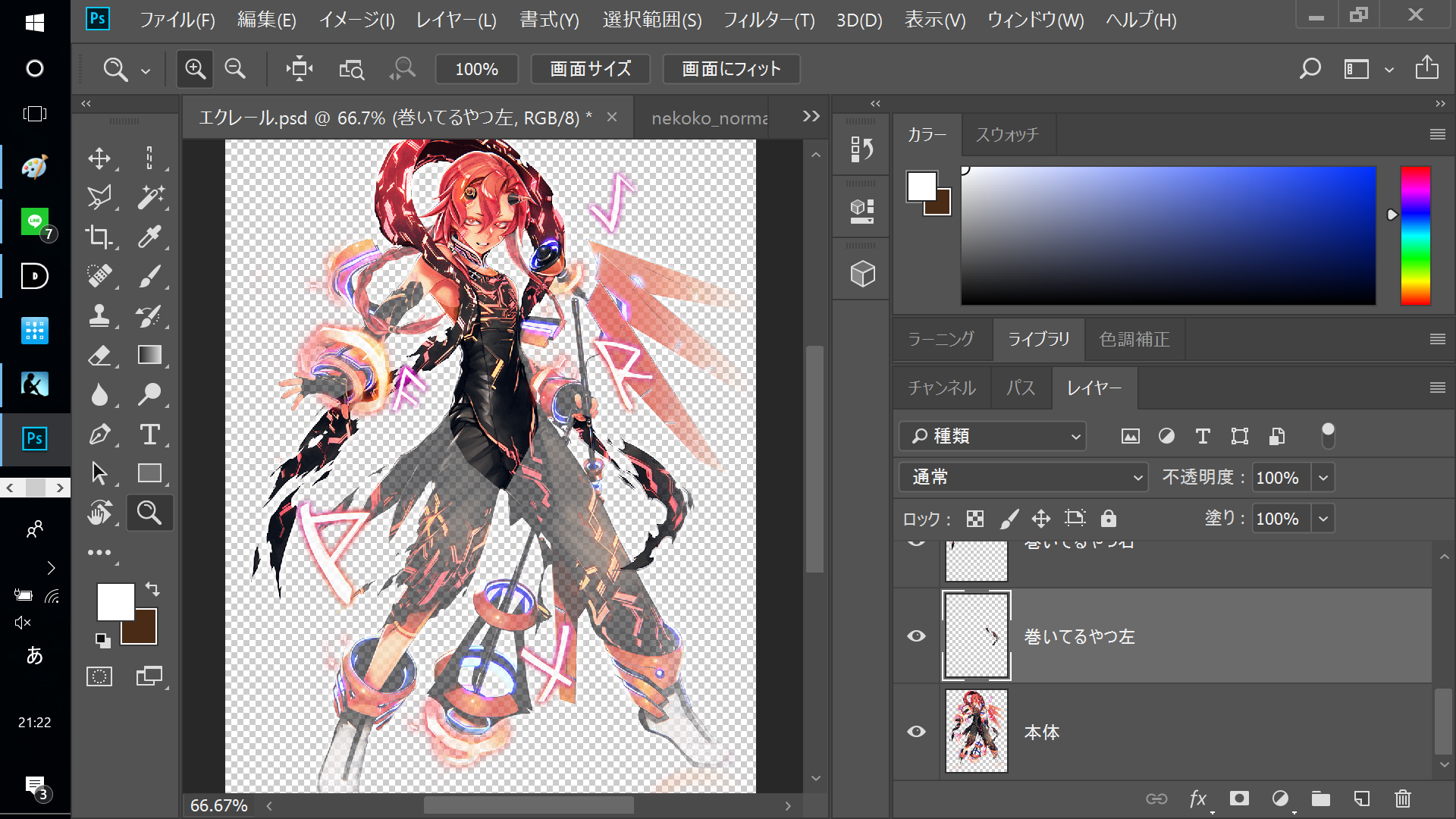Toggle scrubby zoom option
This screenshot has height=819, width=1456.
click(x=403, y=69)
